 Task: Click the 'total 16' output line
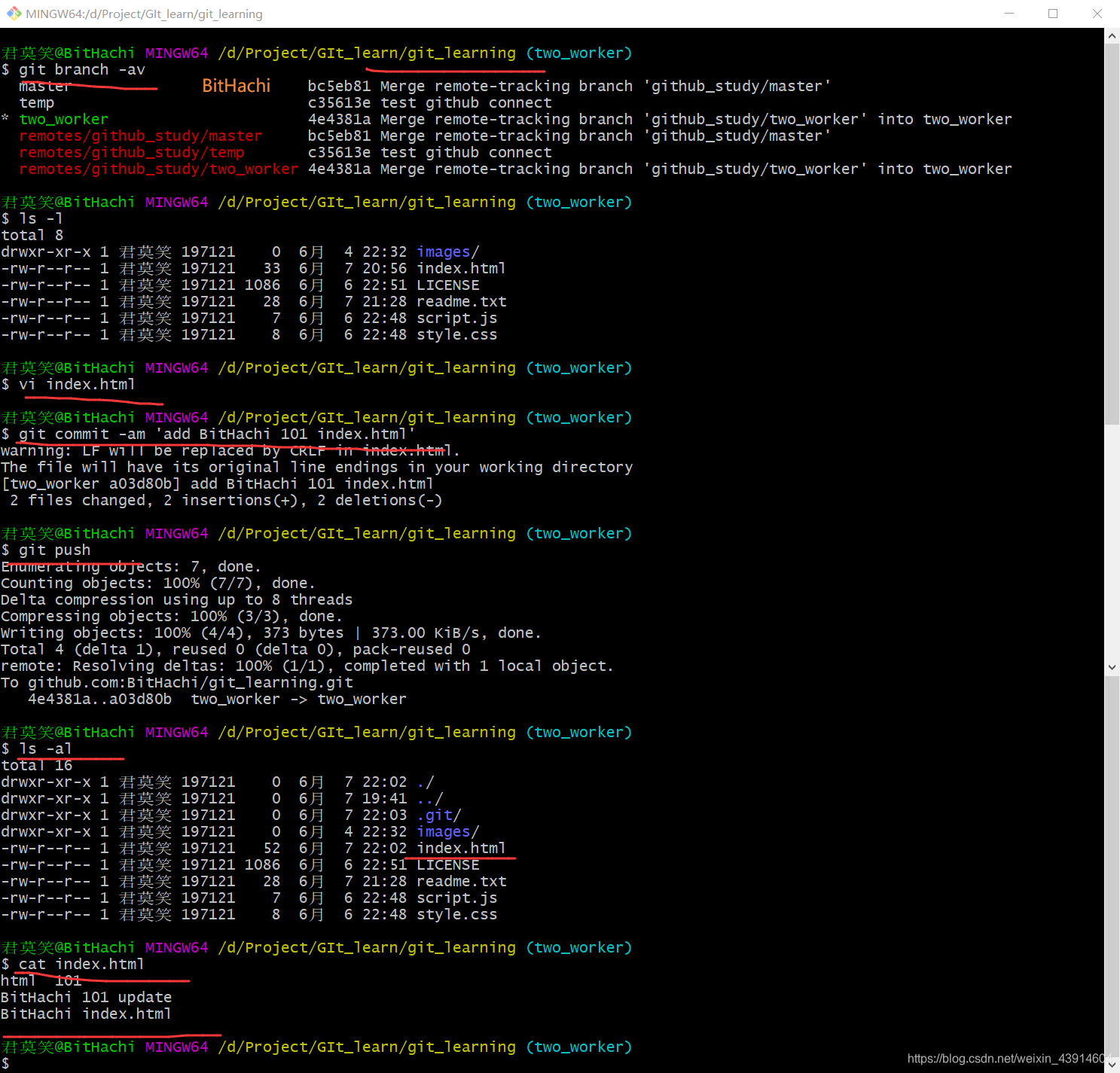tap(37, 766)
